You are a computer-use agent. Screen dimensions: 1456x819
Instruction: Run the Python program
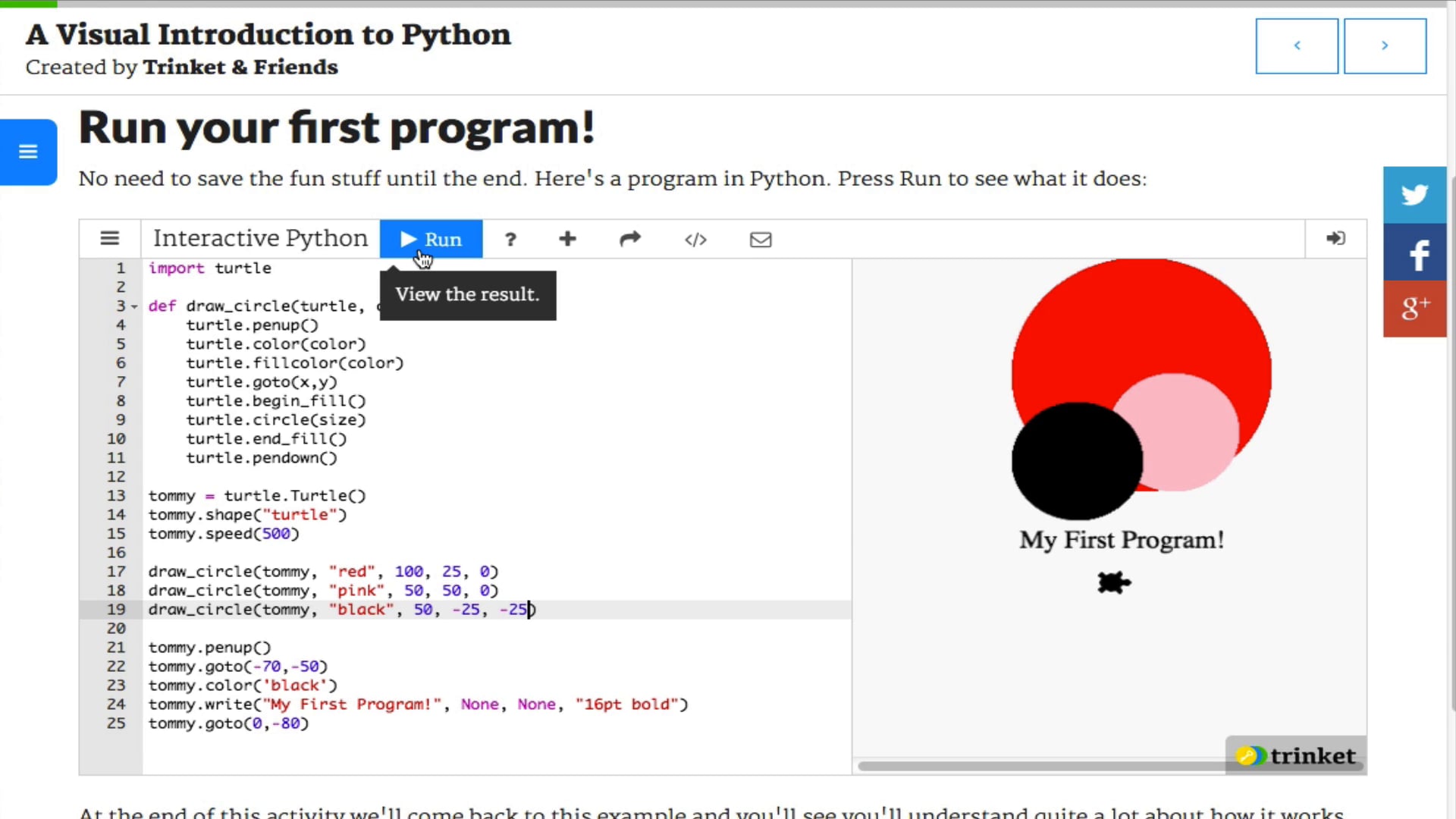pos(431,239)
